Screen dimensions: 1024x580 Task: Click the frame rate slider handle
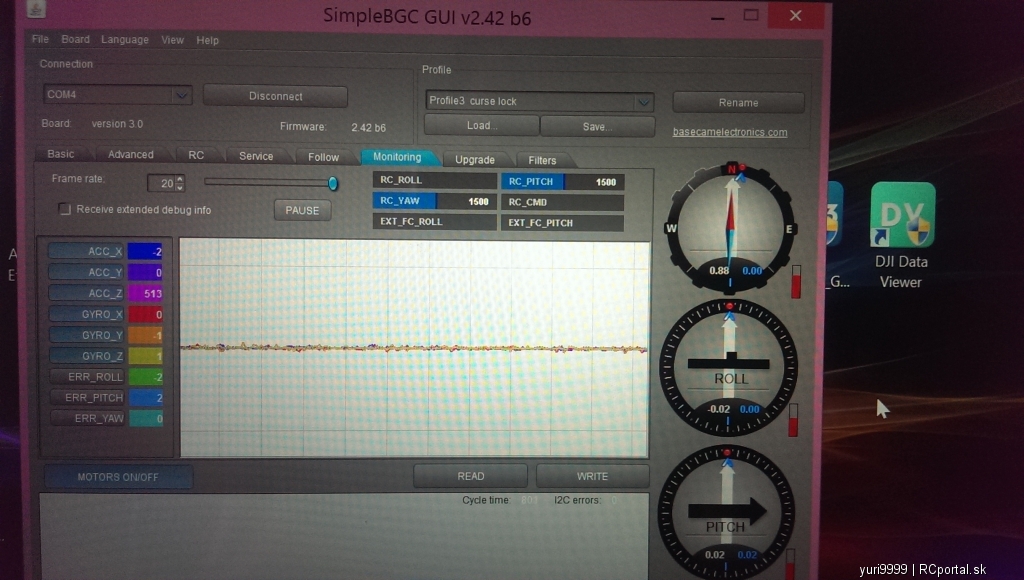pos(333,184)
